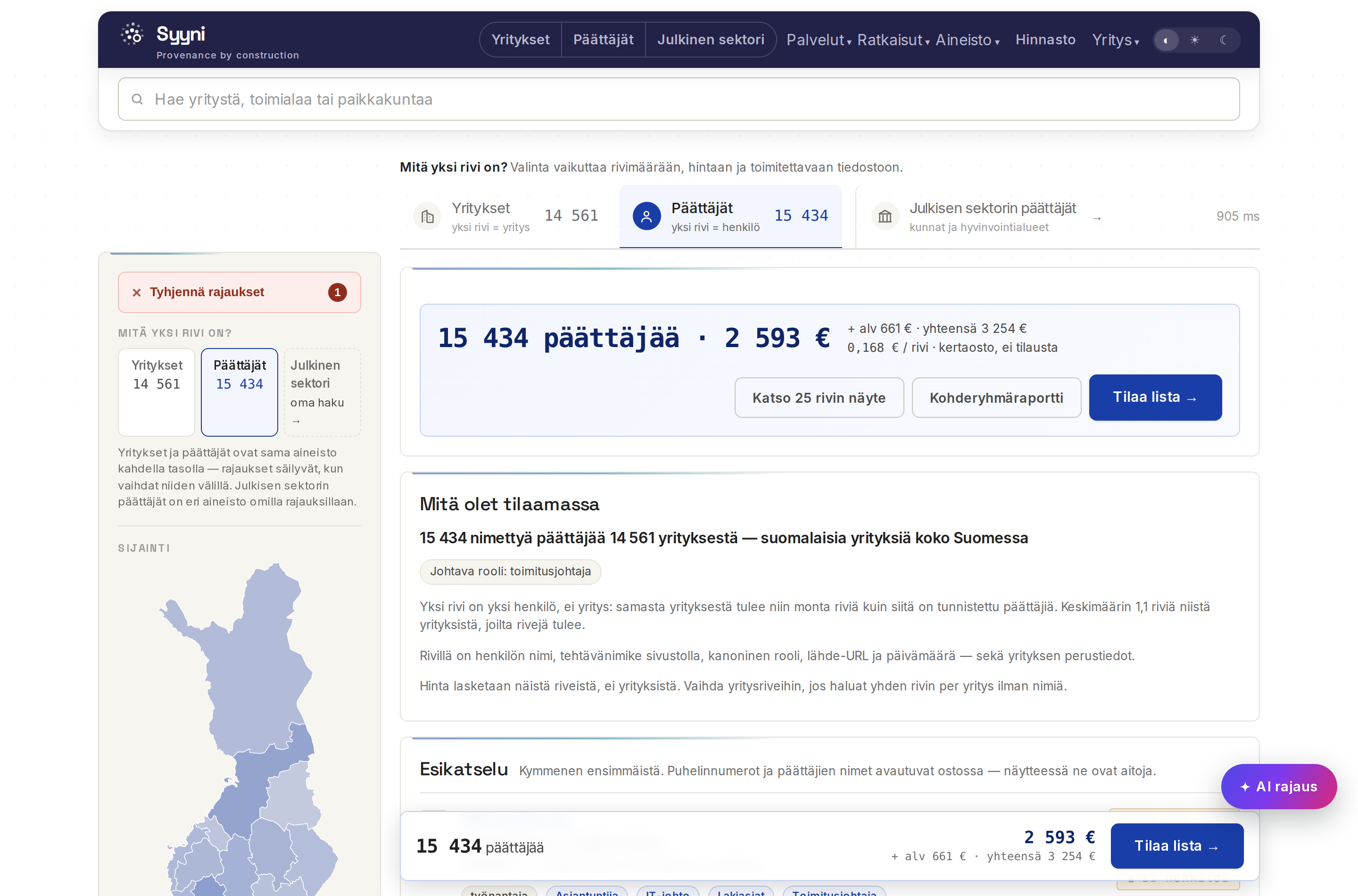Expand the Yritys dropdown menu

pos(1115,40)
